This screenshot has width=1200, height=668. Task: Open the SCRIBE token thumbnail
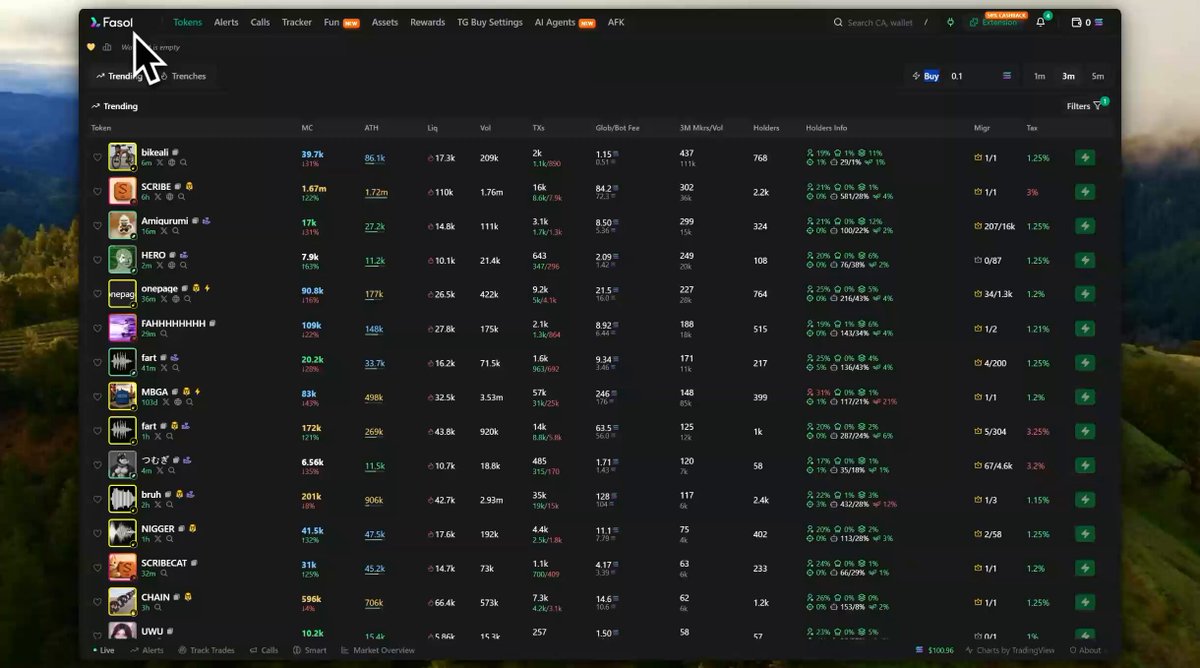coord(122,191)
